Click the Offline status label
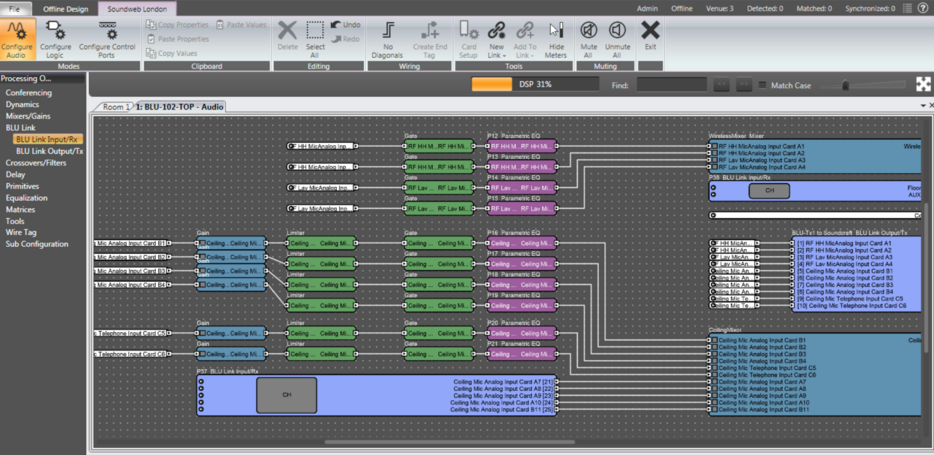 tap(681, 8)
